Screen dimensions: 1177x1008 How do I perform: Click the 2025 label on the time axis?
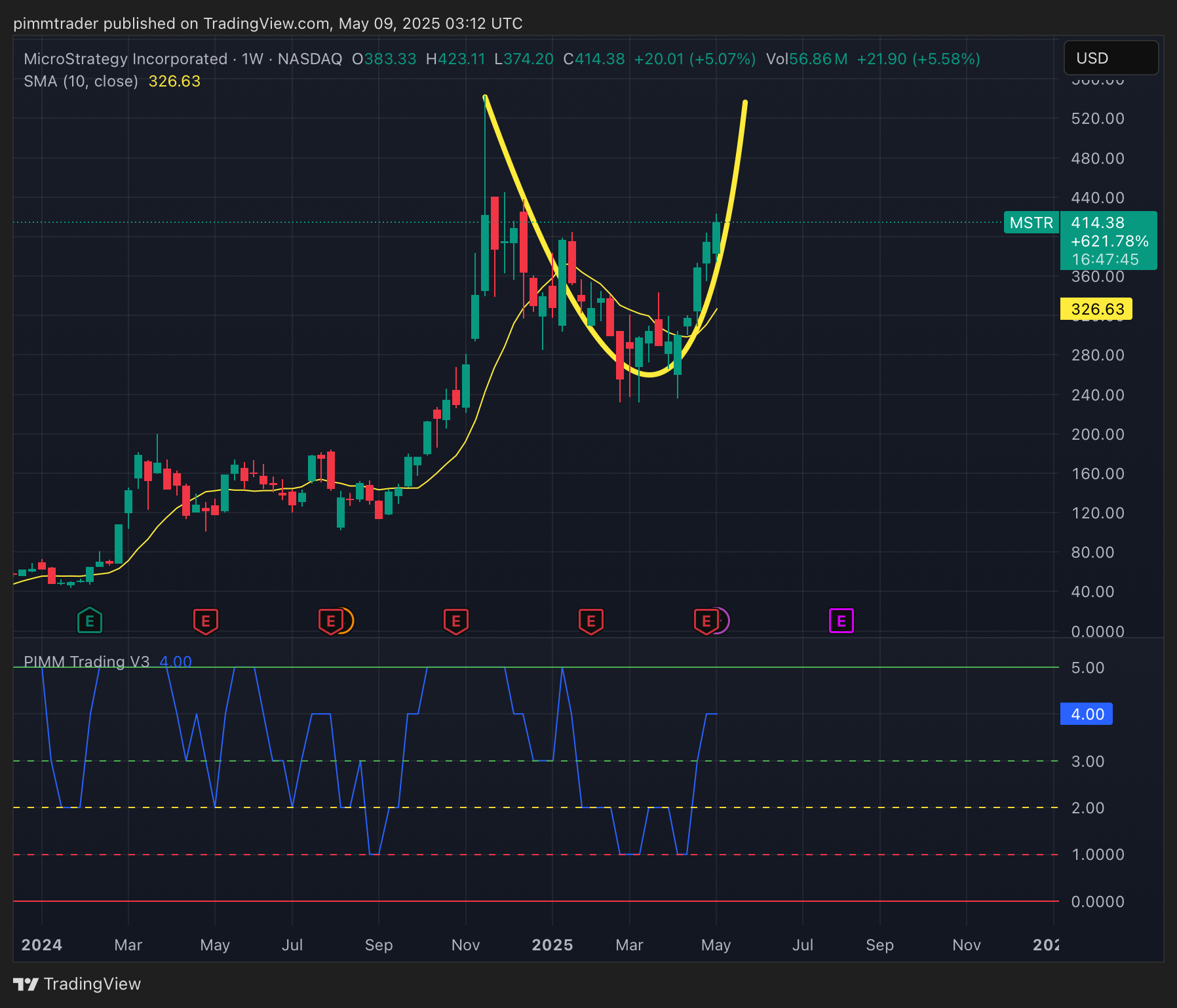coord(552,945)
